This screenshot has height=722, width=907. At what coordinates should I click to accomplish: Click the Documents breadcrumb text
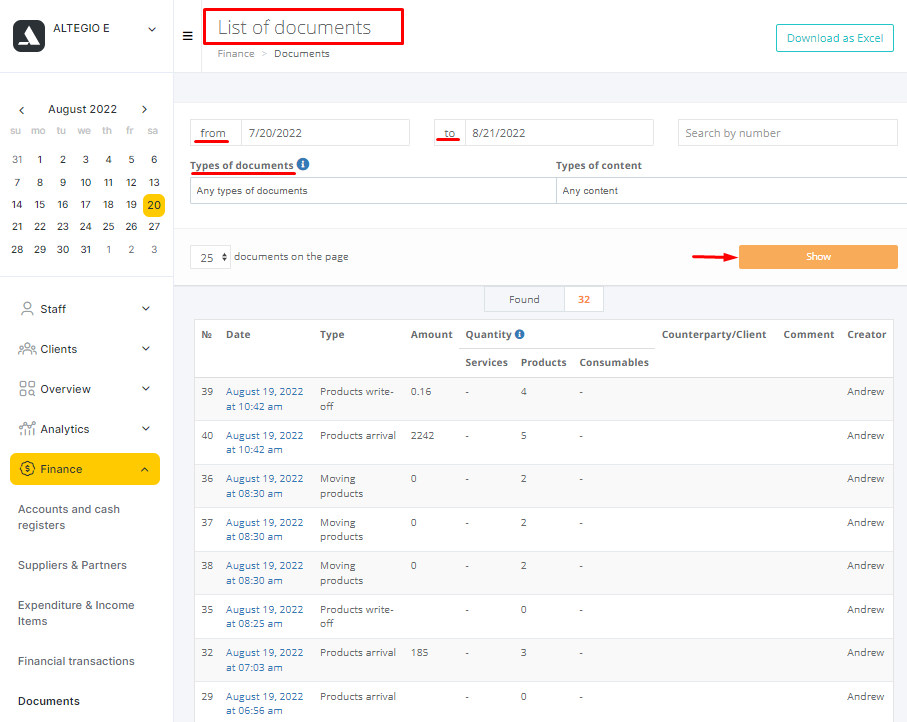(302, 54)
